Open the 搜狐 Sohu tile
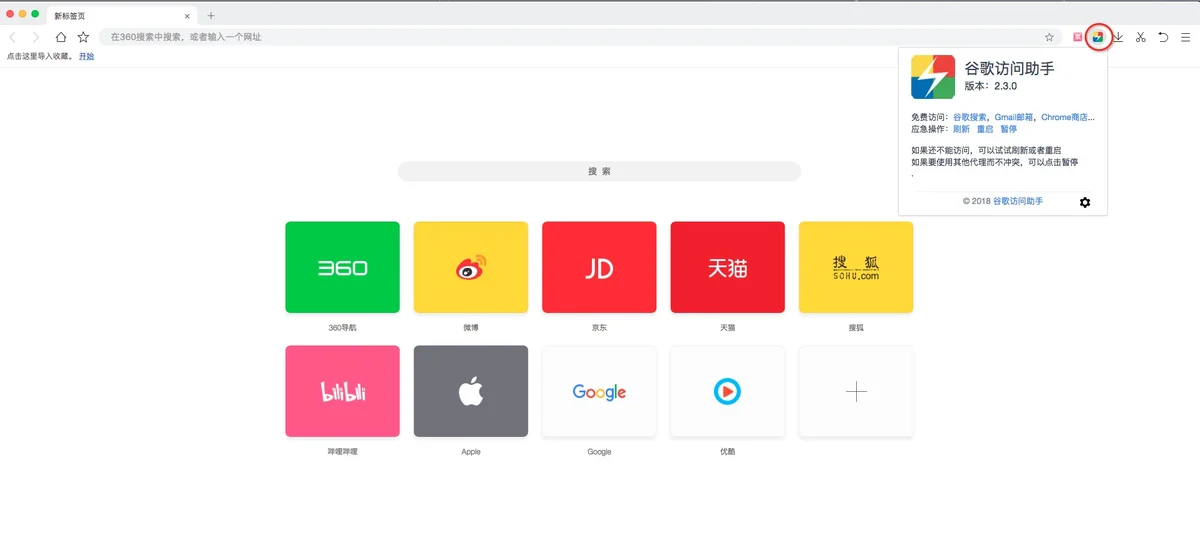Screen dimensions: 1200x542 pyautogui.click(x=856, y=267)
